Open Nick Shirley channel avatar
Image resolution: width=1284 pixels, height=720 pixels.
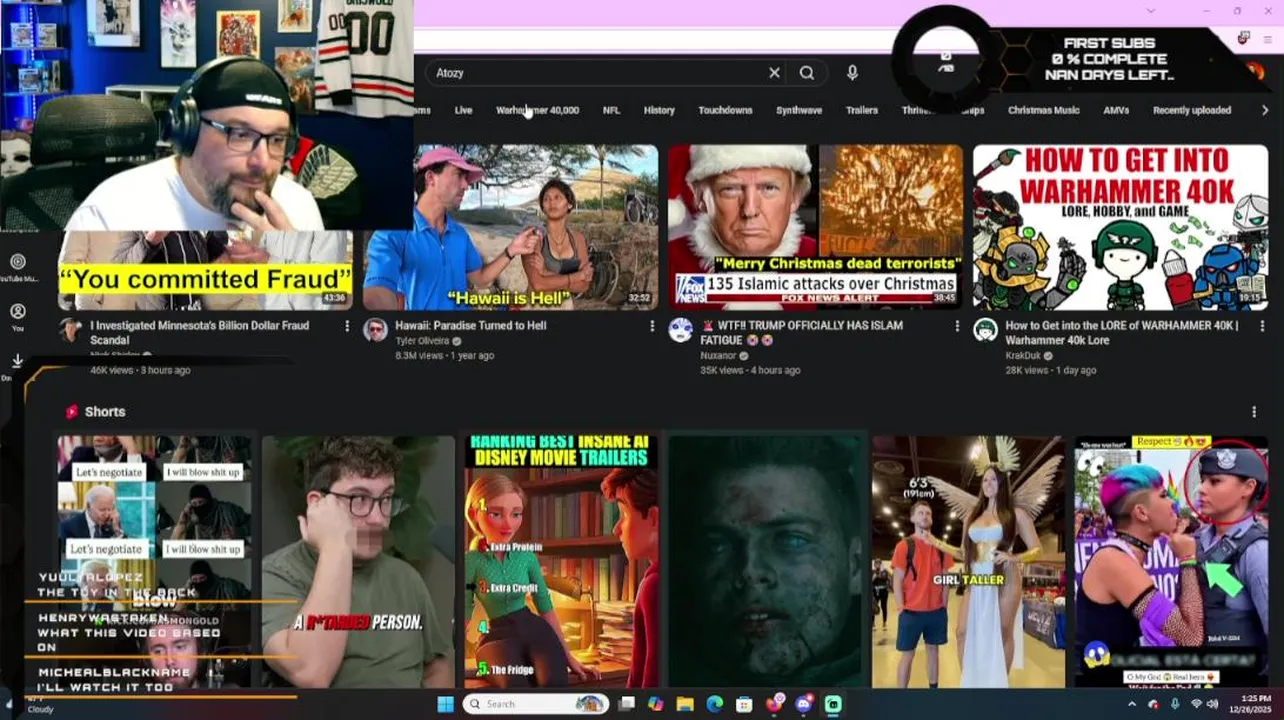pos(70,331)
